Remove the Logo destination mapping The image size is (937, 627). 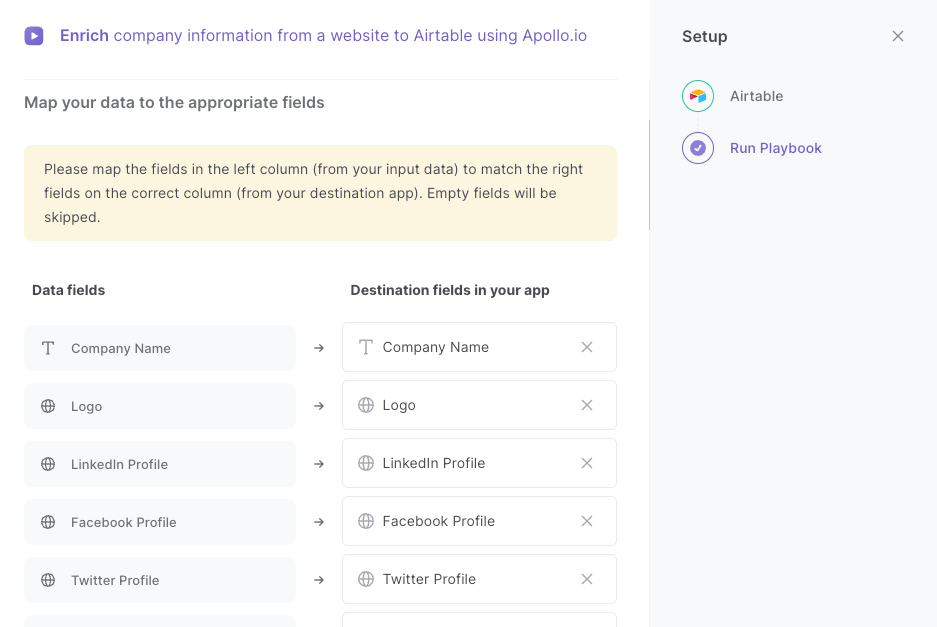pyautogui.click(x=587, y=405)
